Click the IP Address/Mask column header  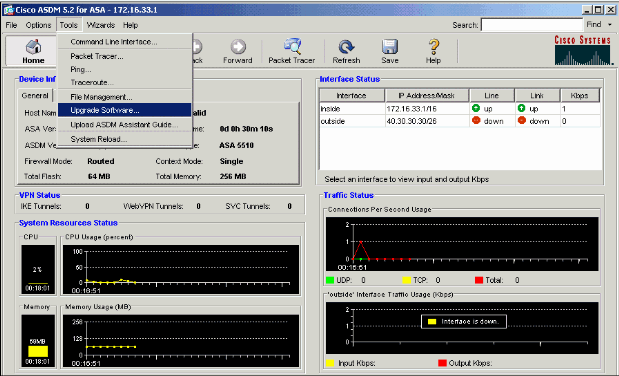point(427,96)
